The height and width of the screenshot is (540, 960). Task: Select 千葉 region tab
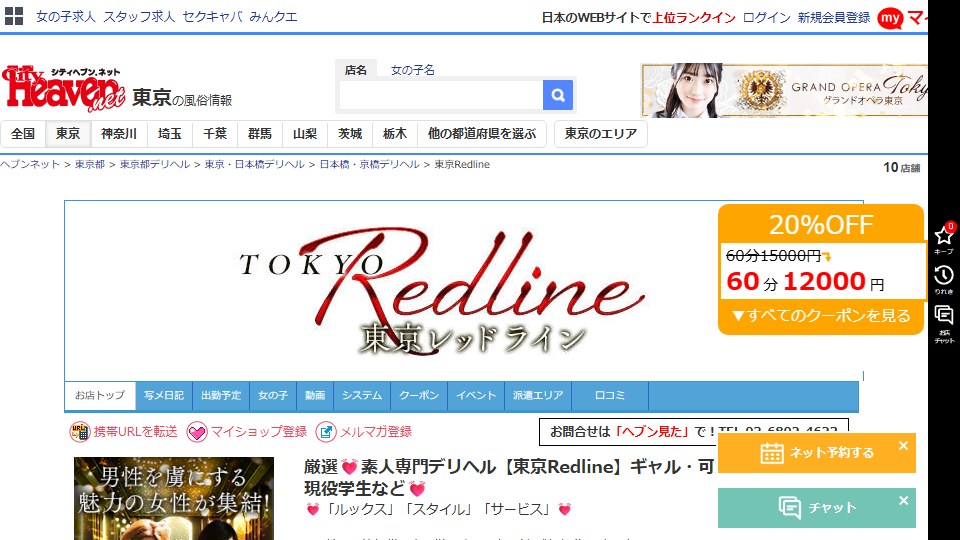(x=215, y=134)
